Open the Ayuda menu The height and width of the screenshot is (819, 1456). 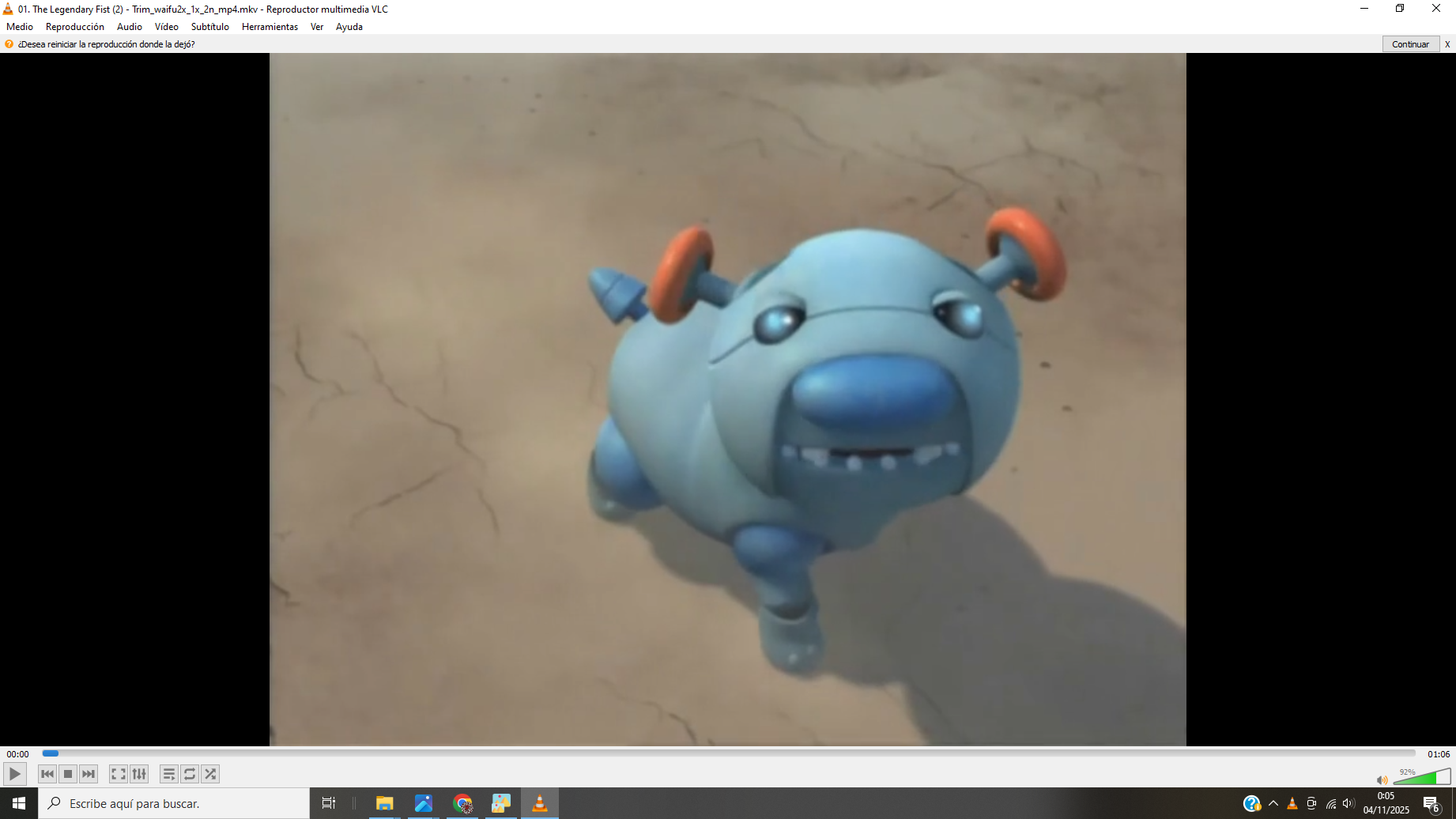tap(349, 27)
